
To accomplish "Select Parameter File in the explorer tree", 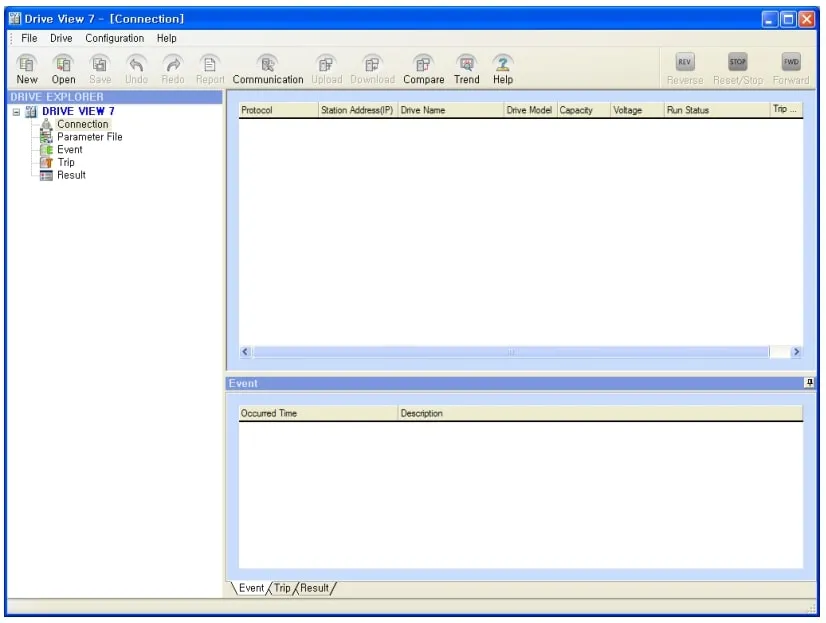I will (x=91, y=136).
